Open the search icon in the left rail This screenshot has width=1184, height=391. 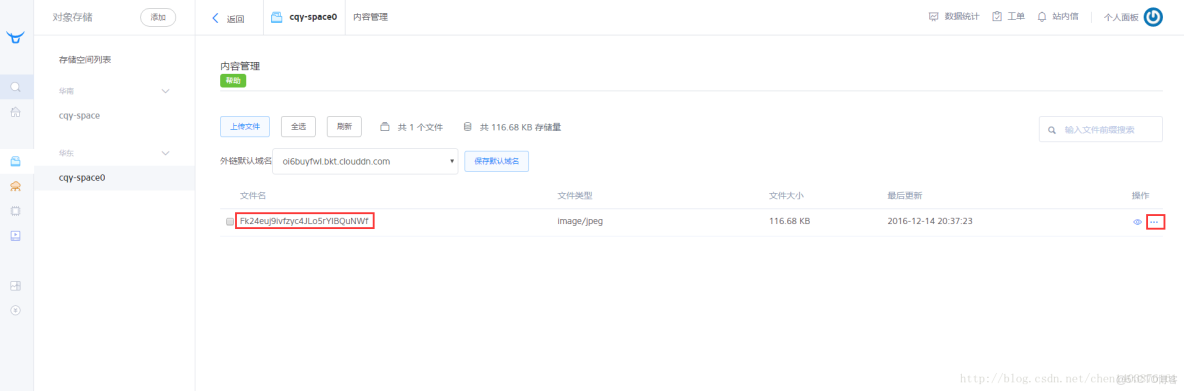point(15,87)
